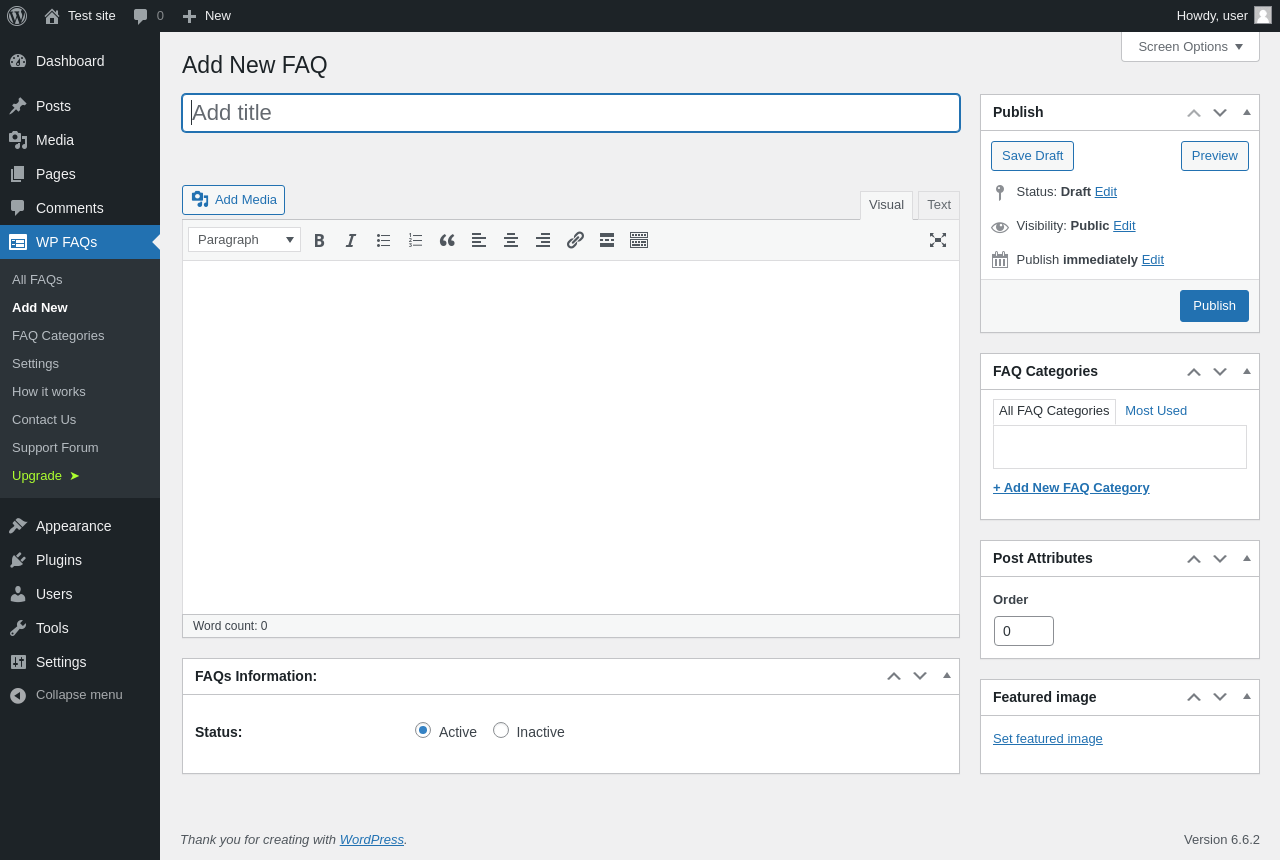
Task: Align text right
Action: 543,240
